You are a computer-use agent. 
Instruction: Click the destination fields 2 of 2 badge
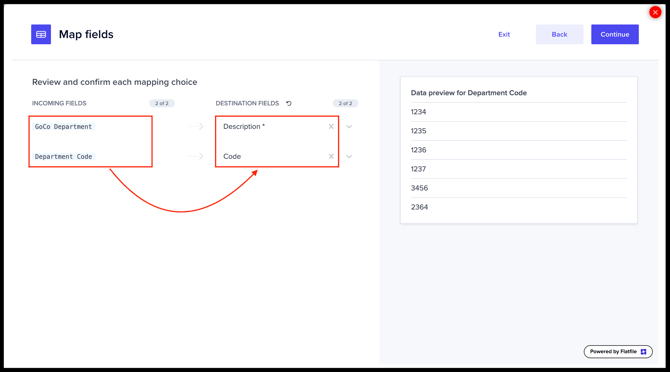tap(345, 103)
